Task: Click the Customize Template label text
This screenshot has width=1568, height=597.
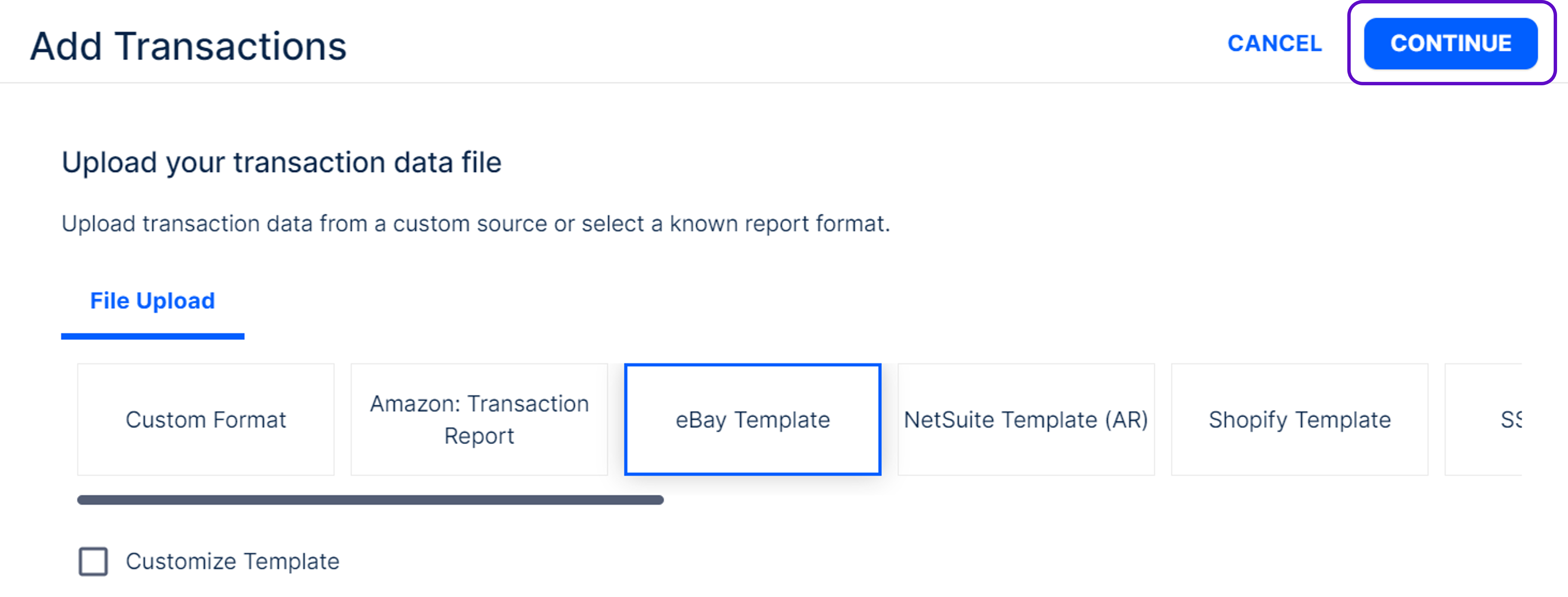Action: pyautogui.click(x=232, y=561)
